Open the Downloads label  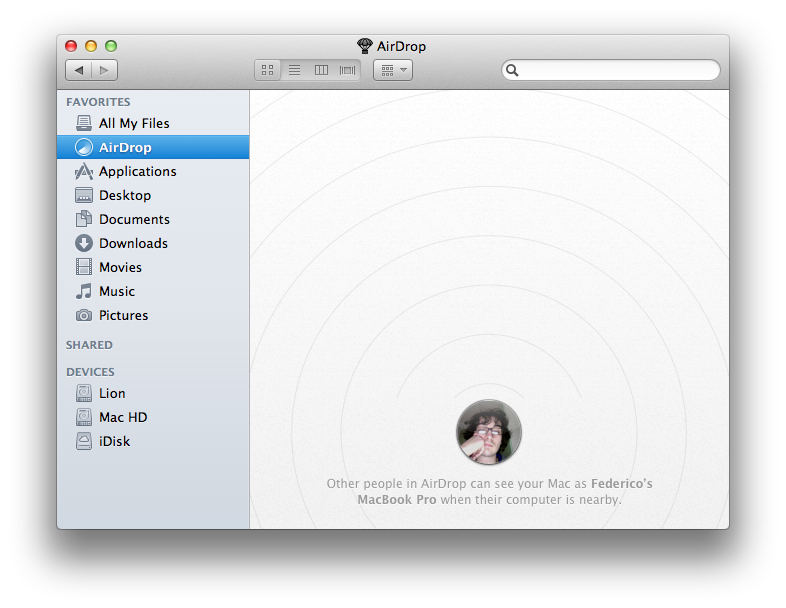tap(133, 243)
